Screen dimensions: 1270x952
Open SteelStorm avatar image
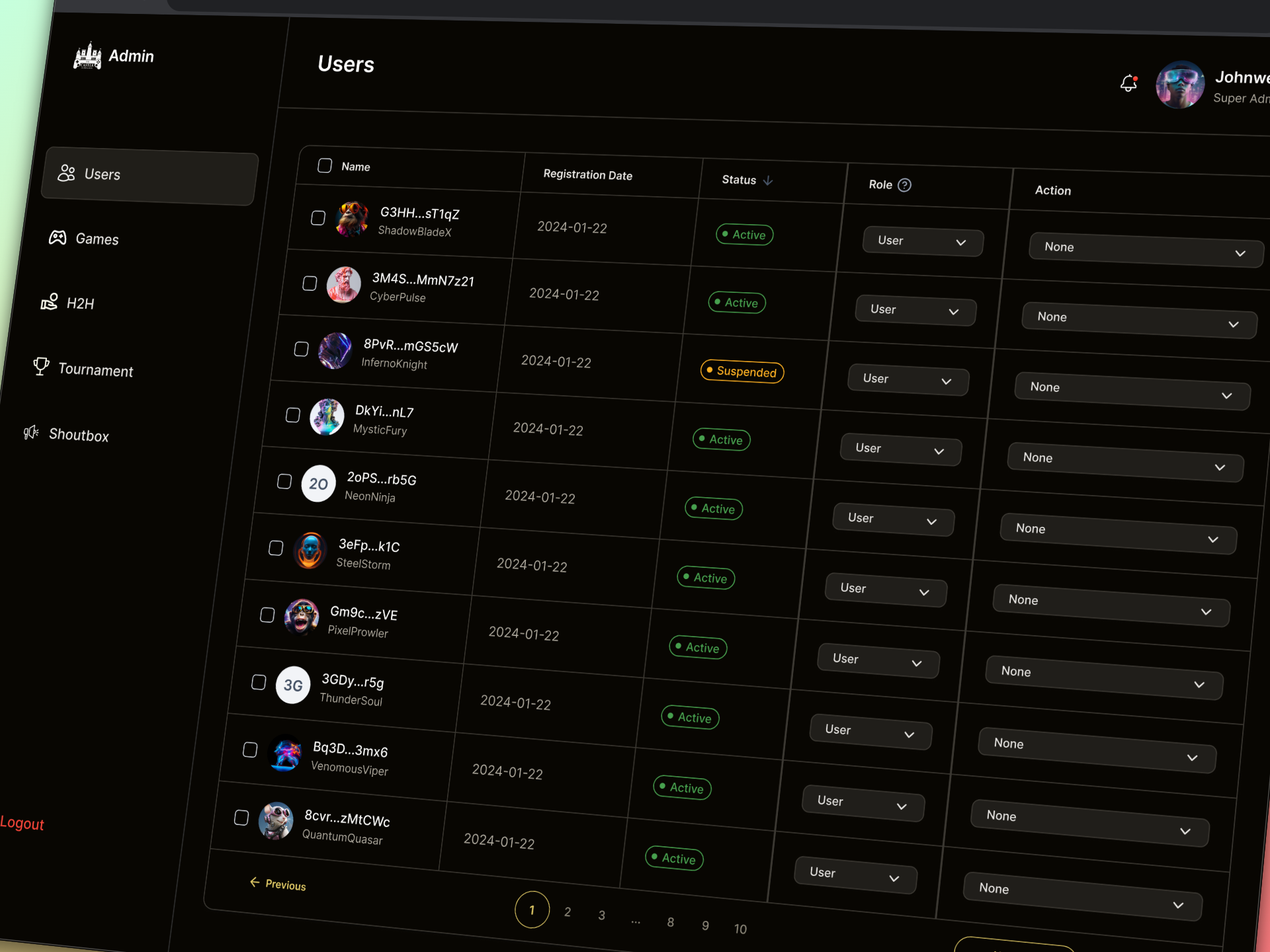[310, 550]
